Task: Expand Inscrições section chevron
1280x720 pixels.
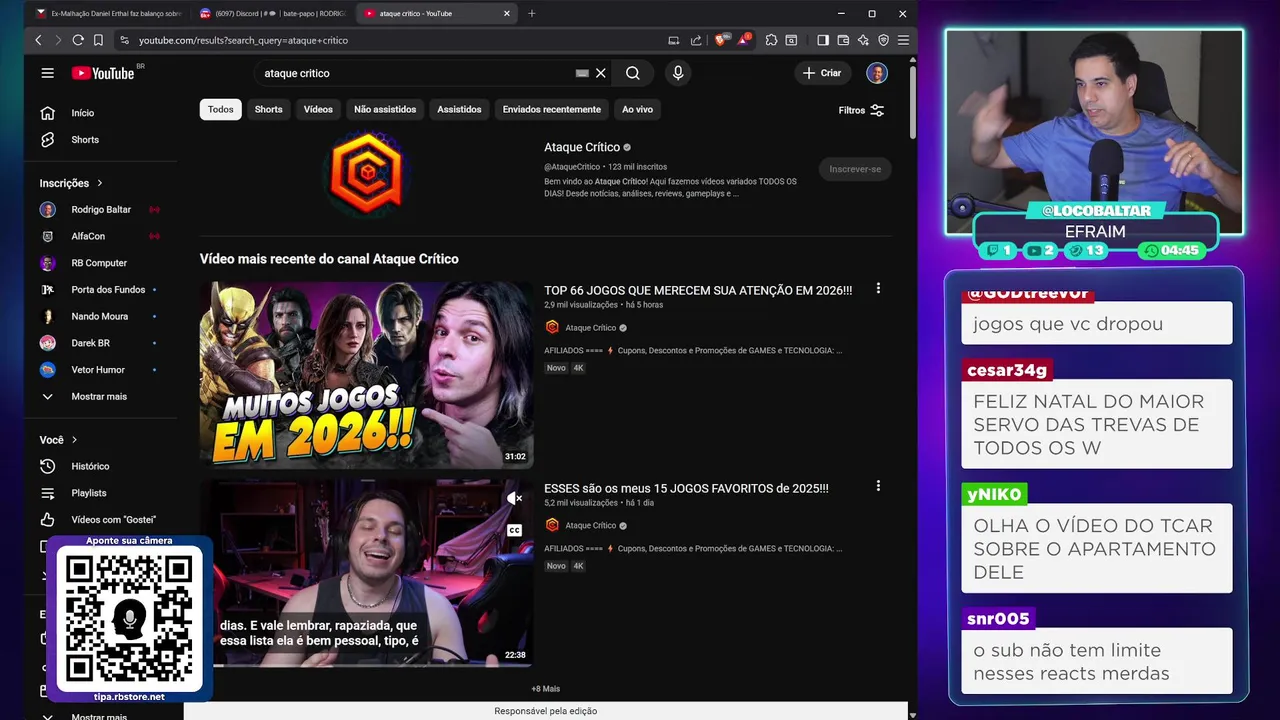Action: coord(100,183)
